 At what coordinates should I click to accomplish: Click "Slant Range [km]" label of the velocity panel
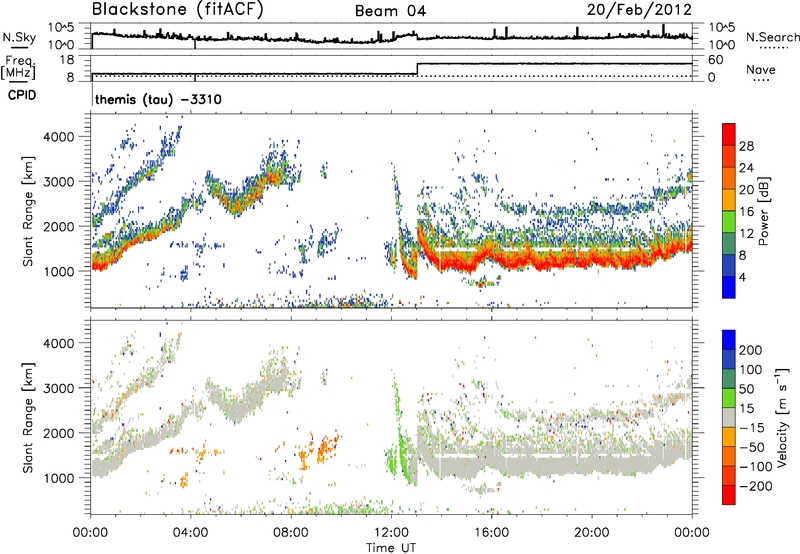[x=28, y=418]
